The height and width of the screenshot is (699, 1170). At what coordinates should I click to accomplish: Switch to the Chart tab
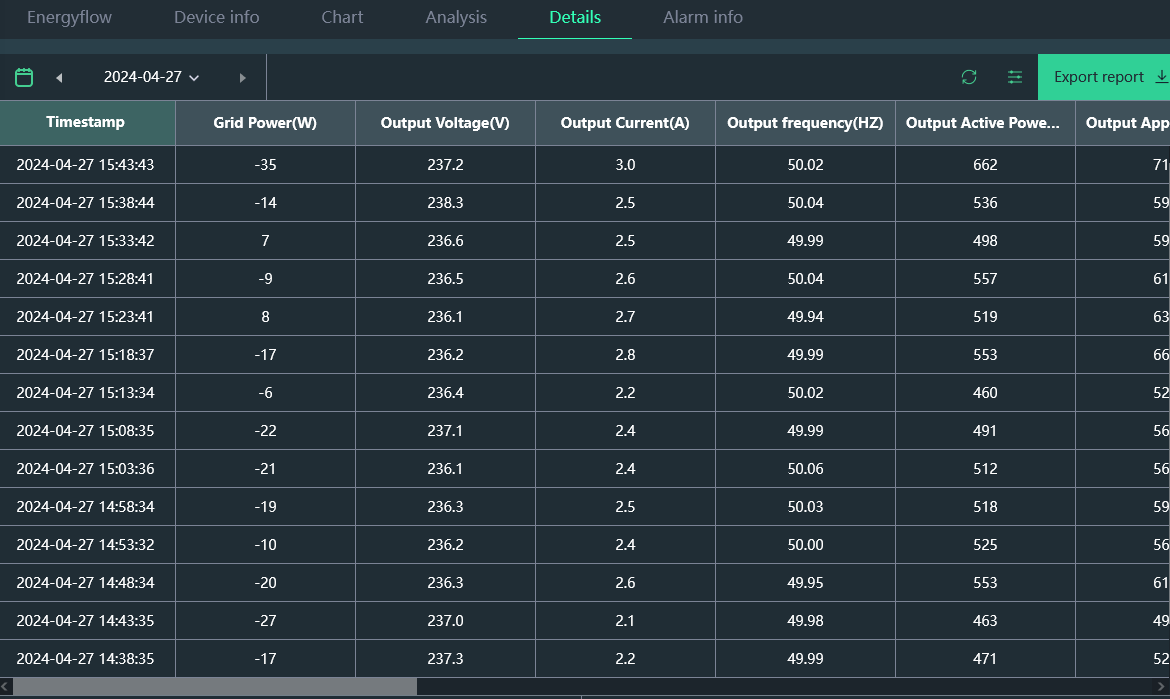342,17
